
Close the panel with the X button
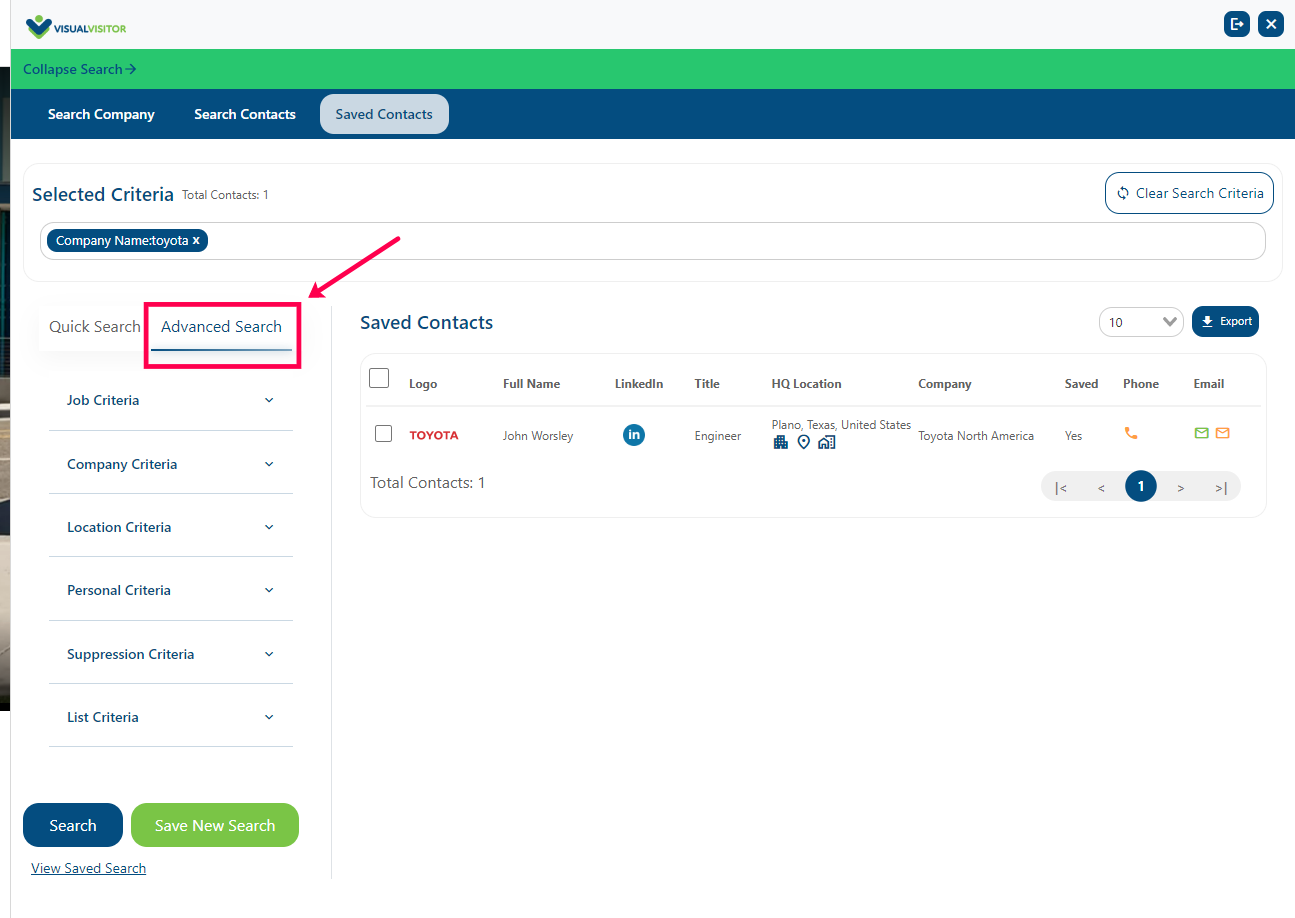click(x=1271, y=24)
